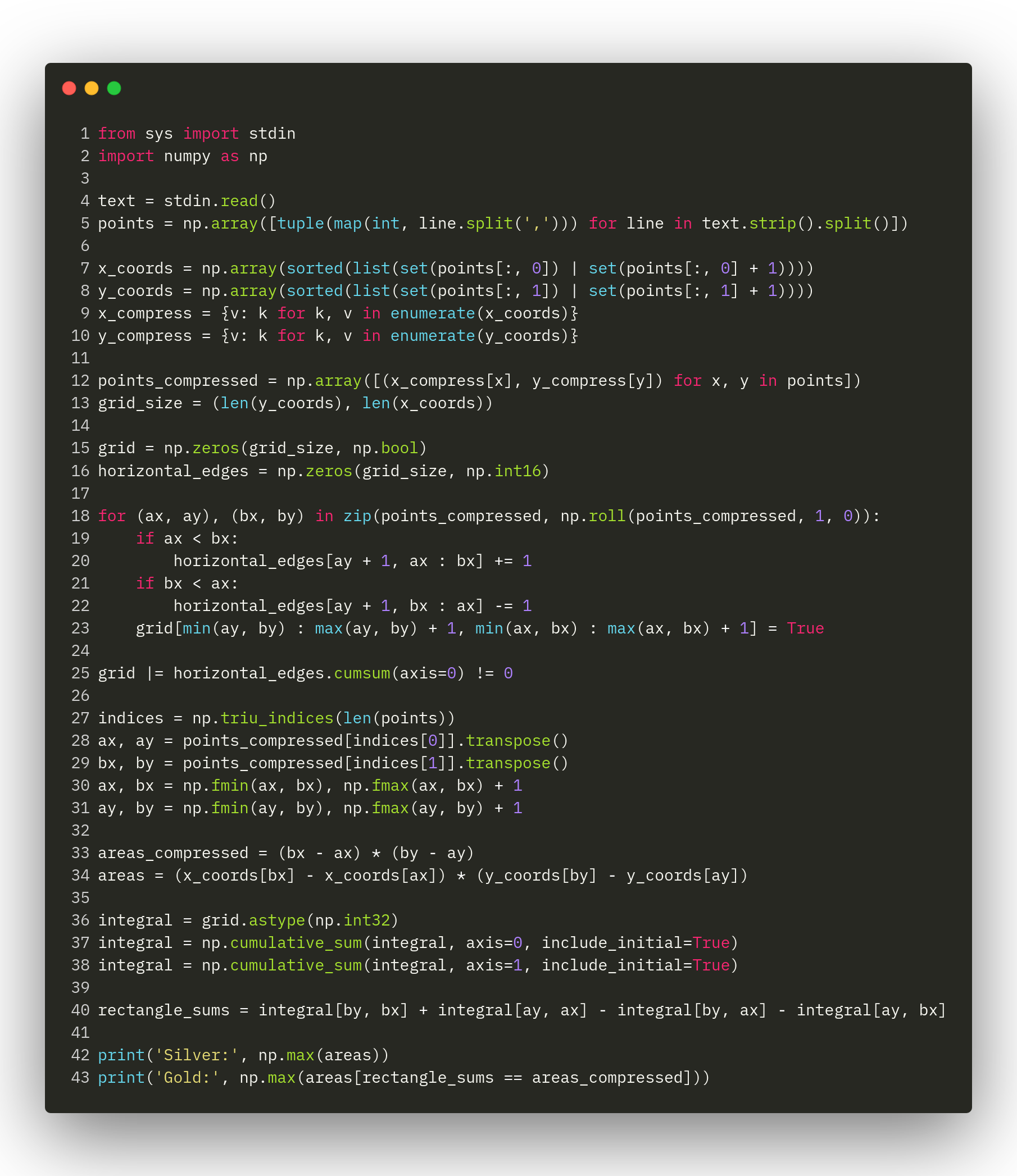Click the "ax, ay = points_compressed" line
This screenshot has height=1176, width=1017.
(x=333, y=741)
